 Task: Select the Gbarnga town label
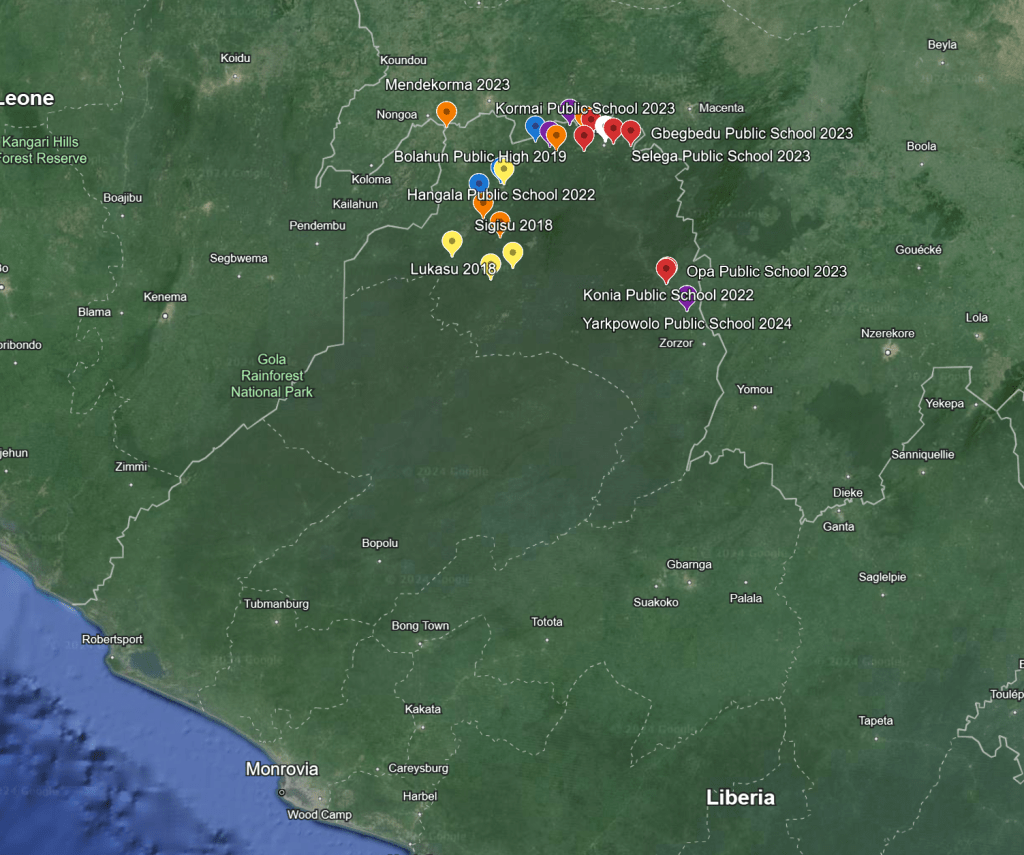(689, 565)
